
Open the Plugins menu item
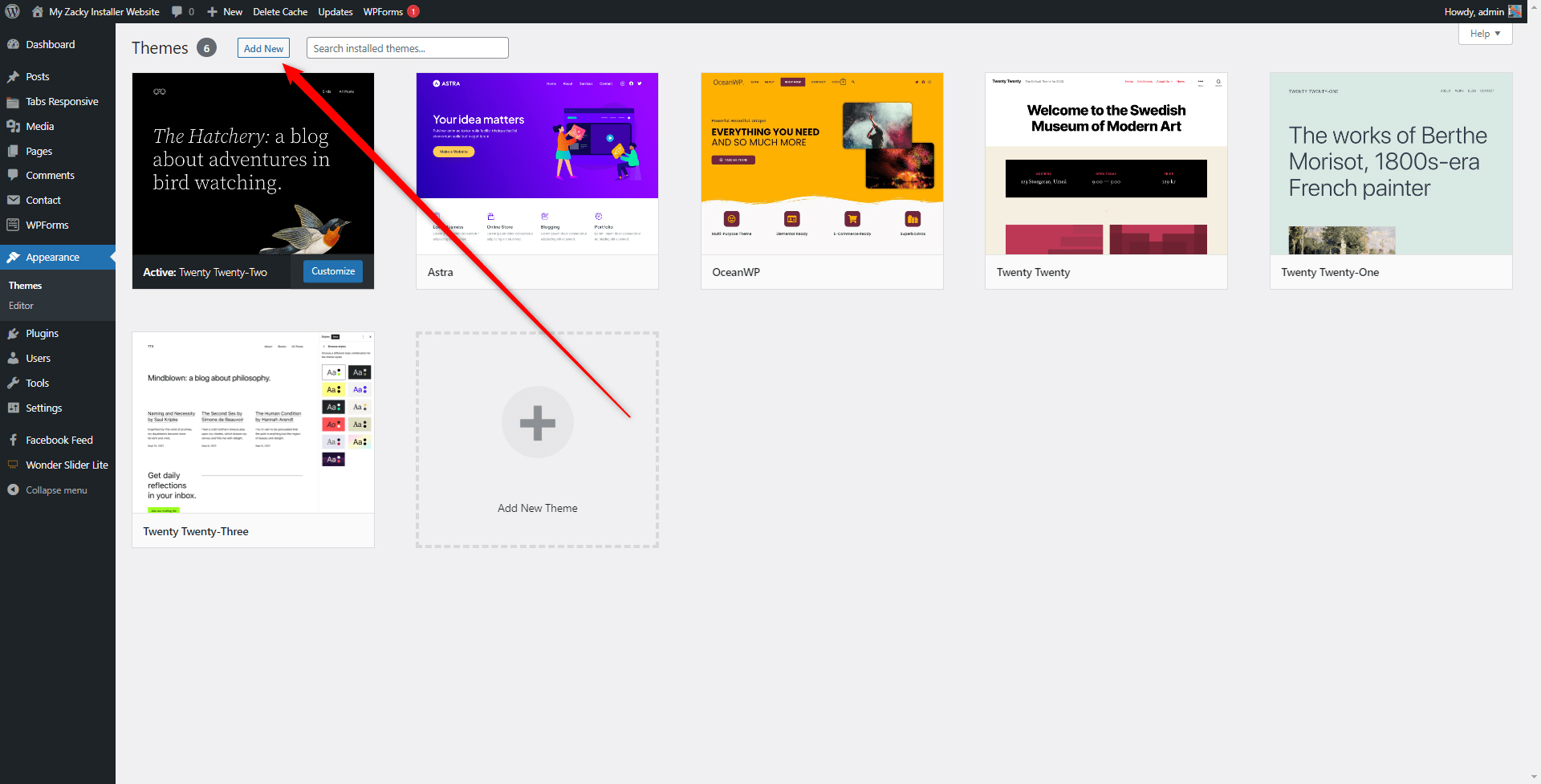coord(58,333)
